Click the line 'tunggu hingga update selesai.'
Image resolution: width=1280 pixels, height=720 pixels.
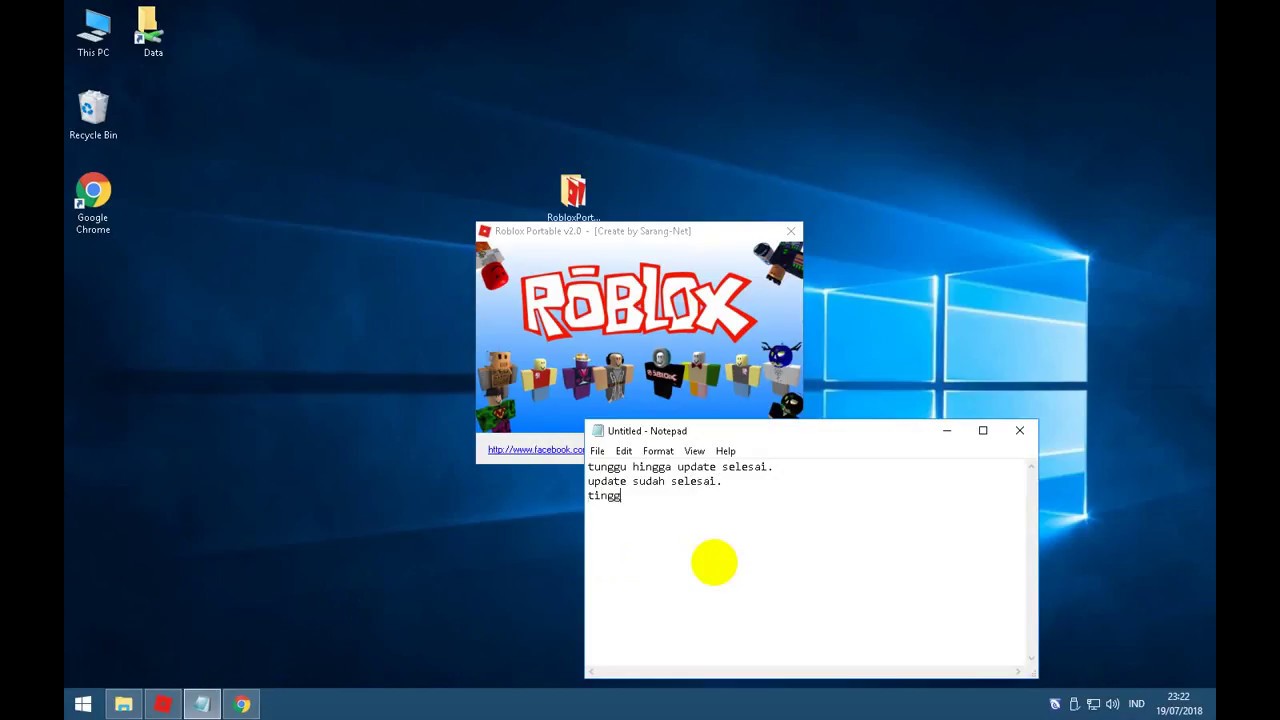tap(680, 467)
